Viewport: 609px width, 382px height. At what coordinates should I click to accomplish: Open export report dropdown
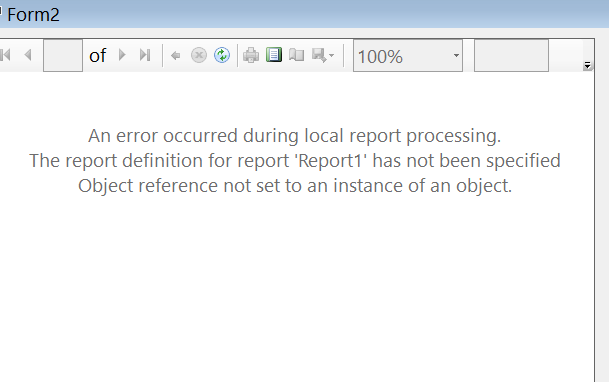click(x=323, y=55)
